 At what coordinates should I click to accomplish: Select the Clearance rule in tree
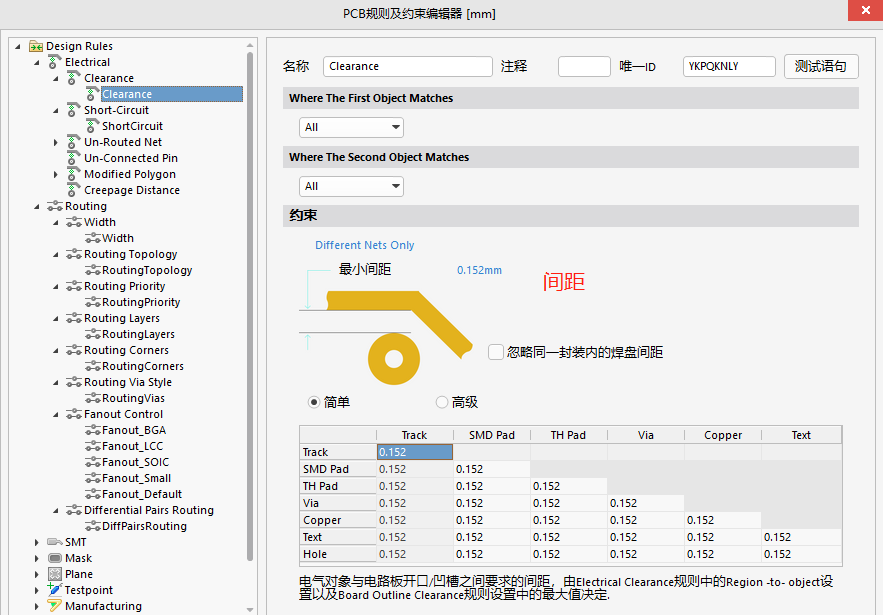coord(172,94)
